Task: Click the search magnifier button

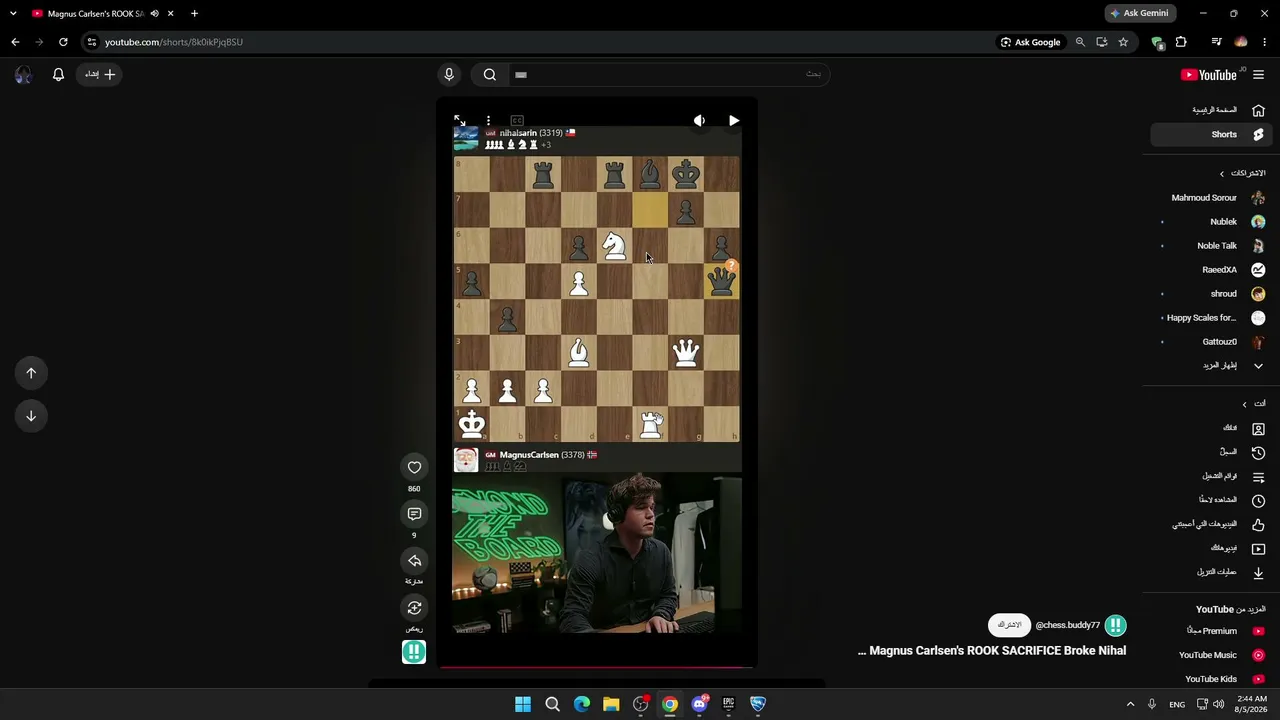Action: (490, 74)
